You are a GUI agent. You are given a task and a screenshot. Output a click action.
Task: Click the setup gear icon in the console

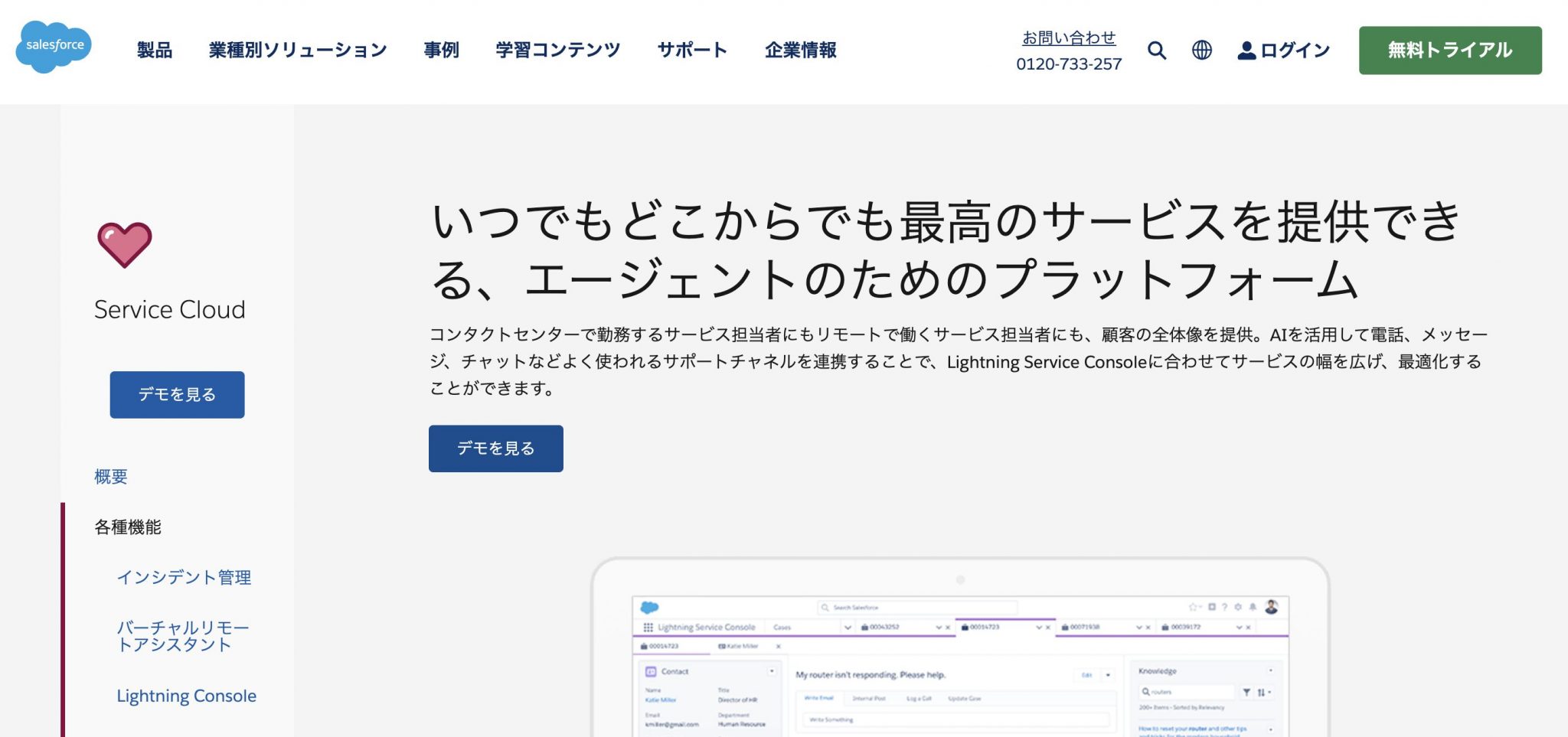point(1239,607)
